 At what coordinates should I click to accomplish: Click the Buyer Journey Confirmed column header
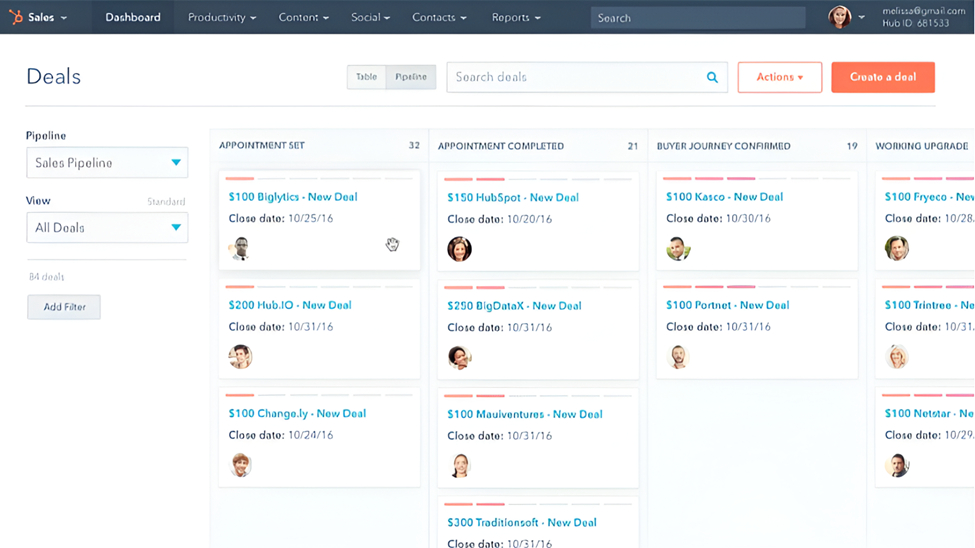(x=724, y=146)
